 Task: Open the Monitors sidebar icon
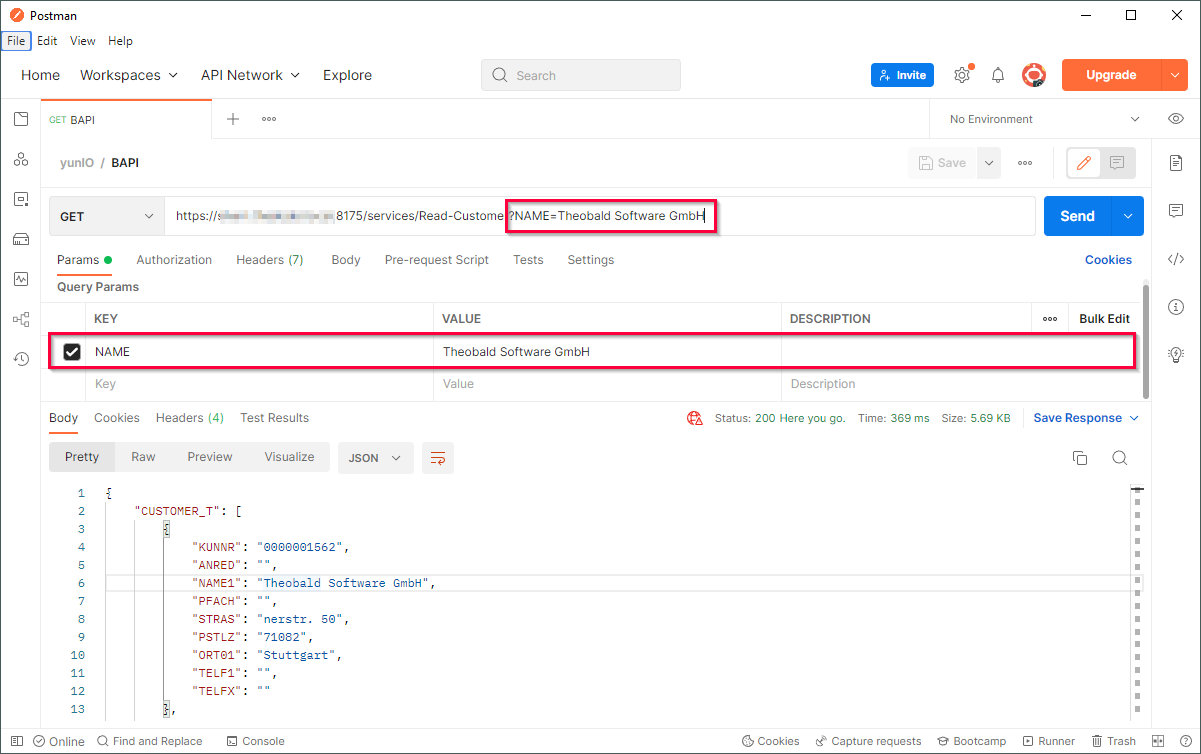pos(21,279)
